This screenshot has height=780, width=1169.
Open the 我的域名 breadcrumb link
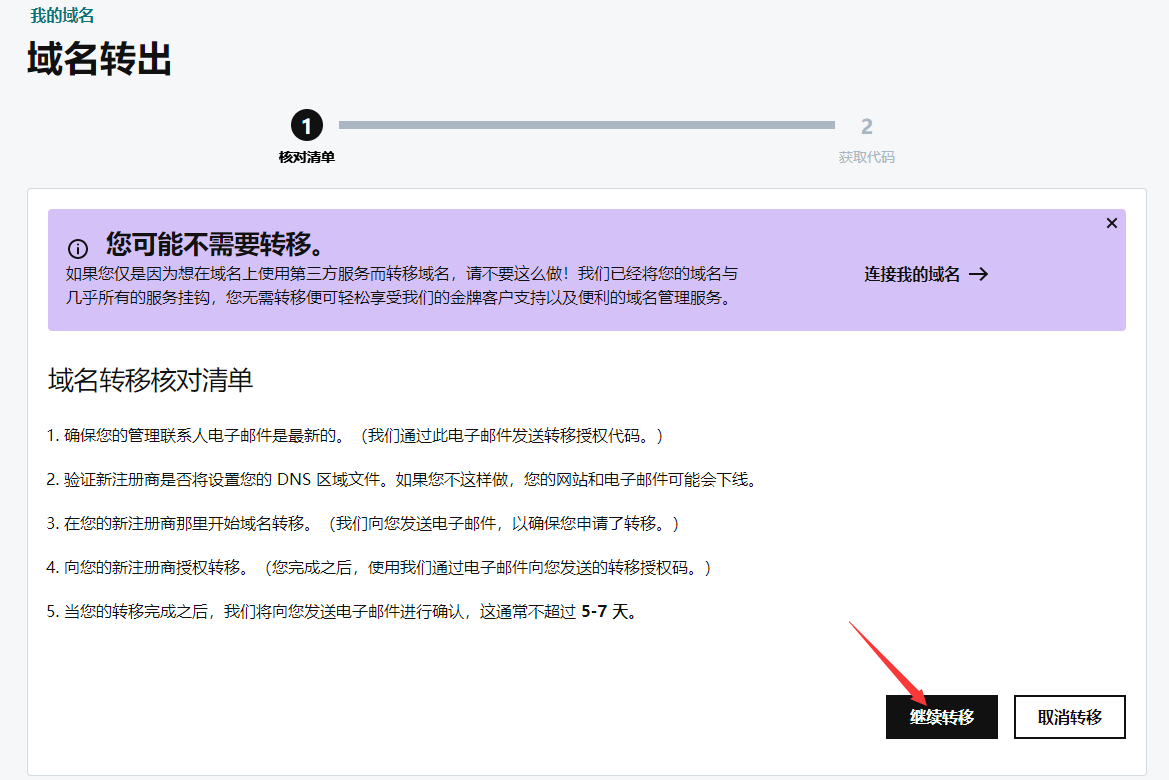coord(62,15)
